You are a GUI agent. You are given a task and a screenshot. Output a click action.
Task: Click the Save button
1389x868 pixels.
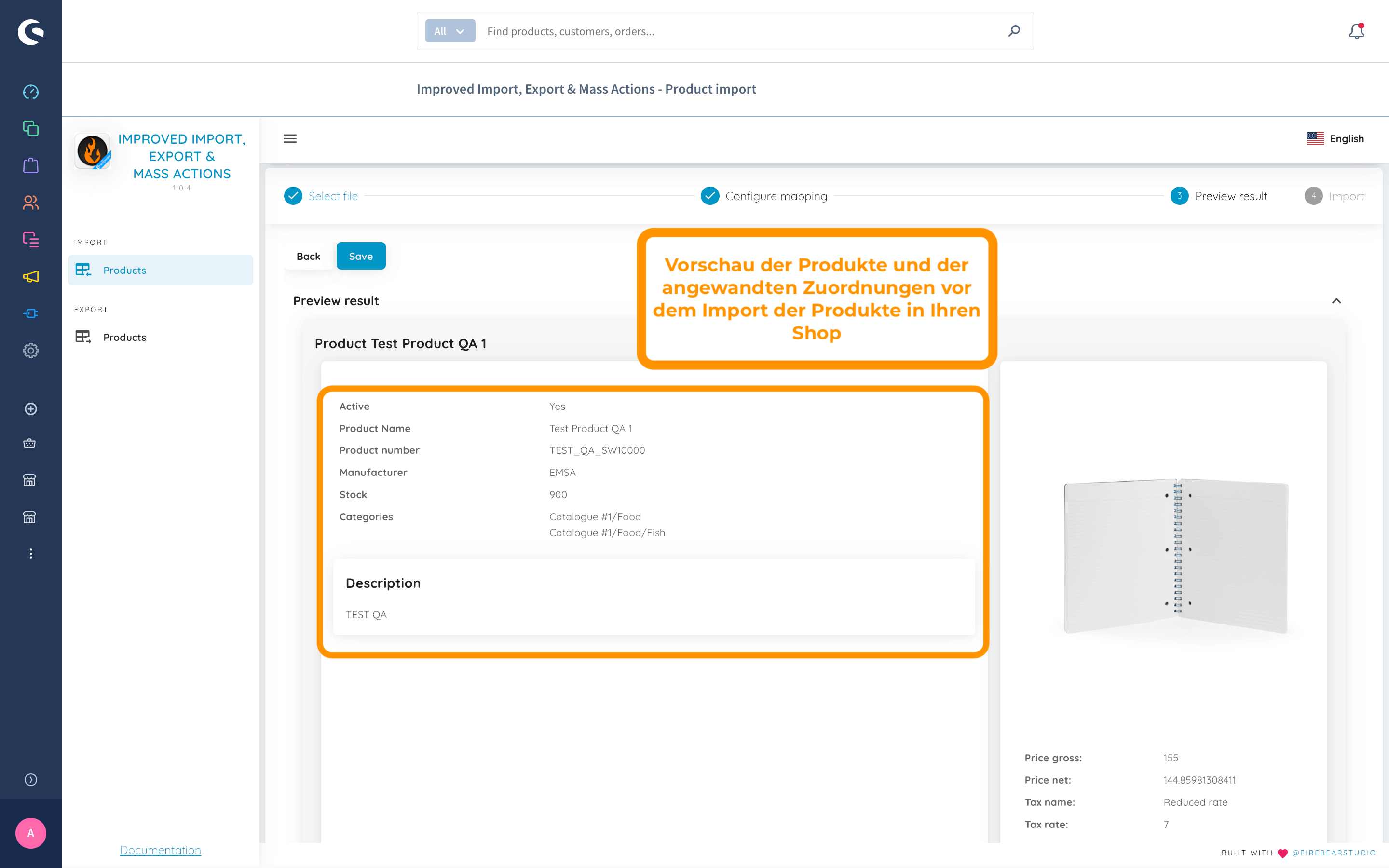(360, 256)
